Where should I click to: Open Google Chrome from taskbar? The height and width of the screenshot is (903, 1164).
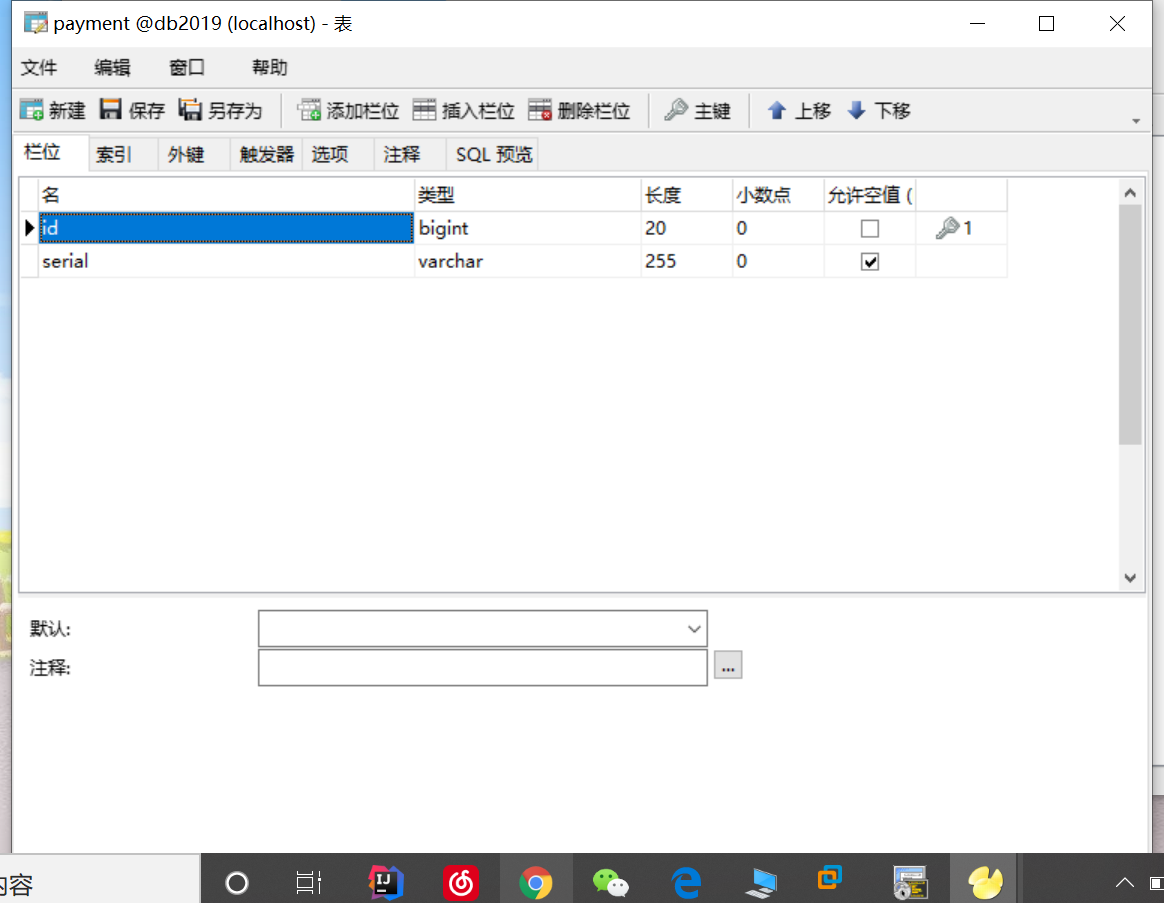pyautogui.click(x=536, y=883)
